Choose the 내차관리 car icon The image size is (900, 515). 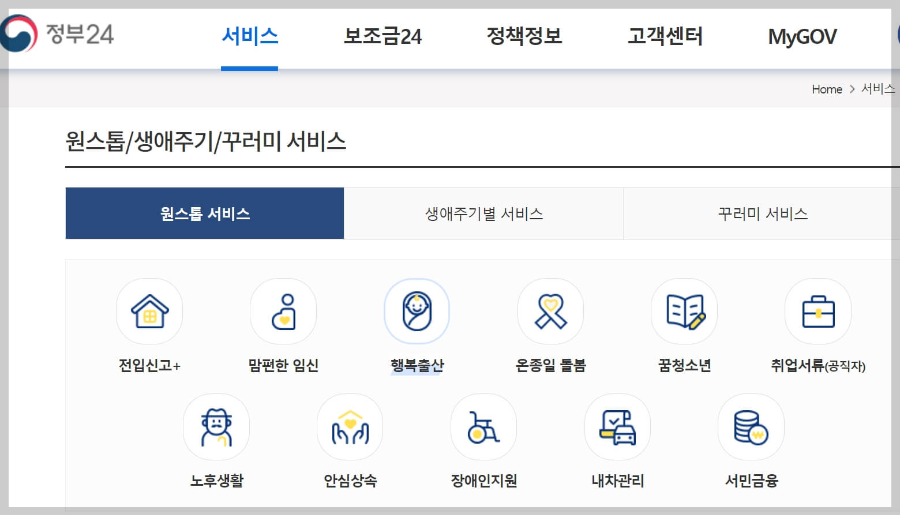(618, 427)
